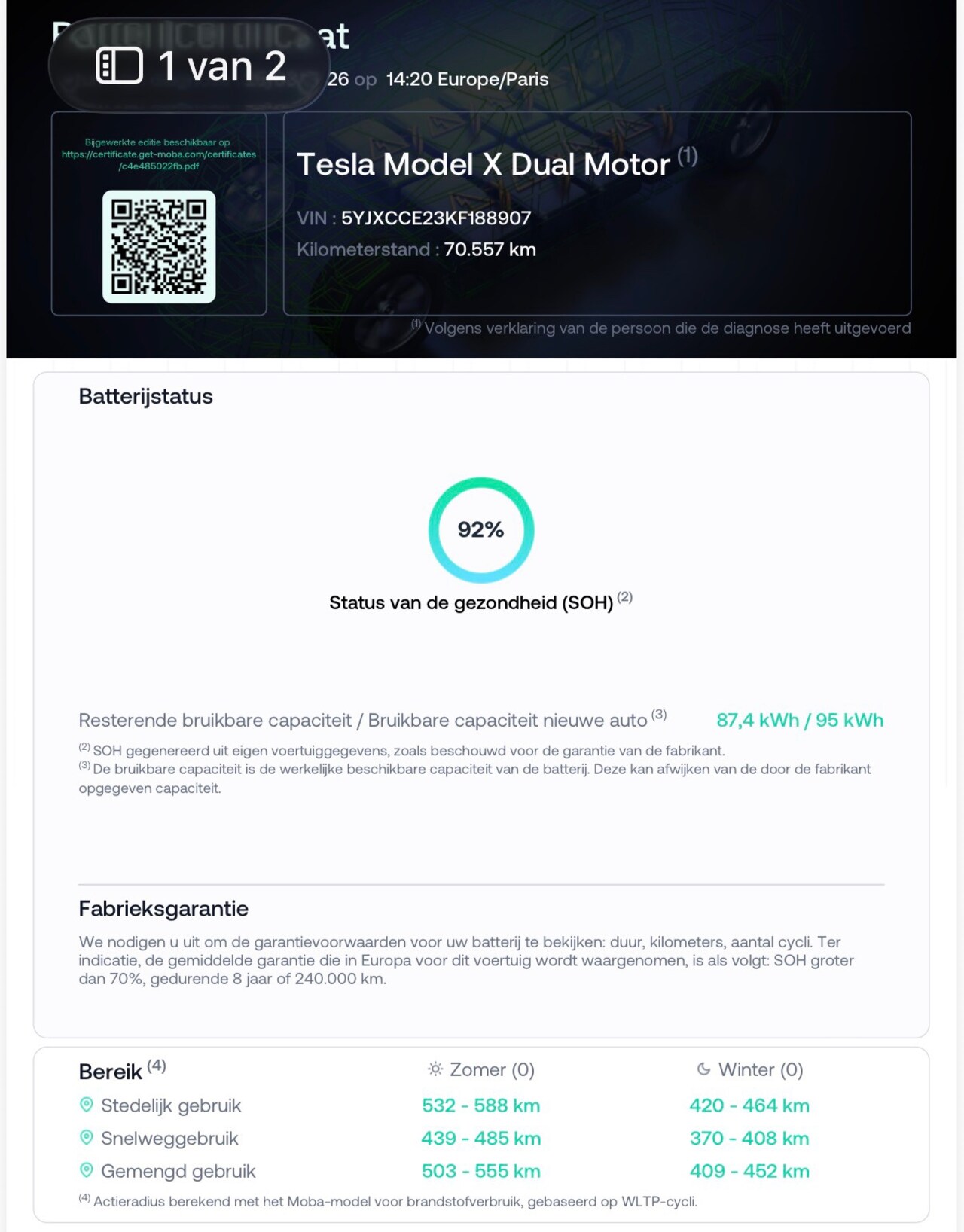Click the summer city range 532 - 588 km

tap(480, 1105)
